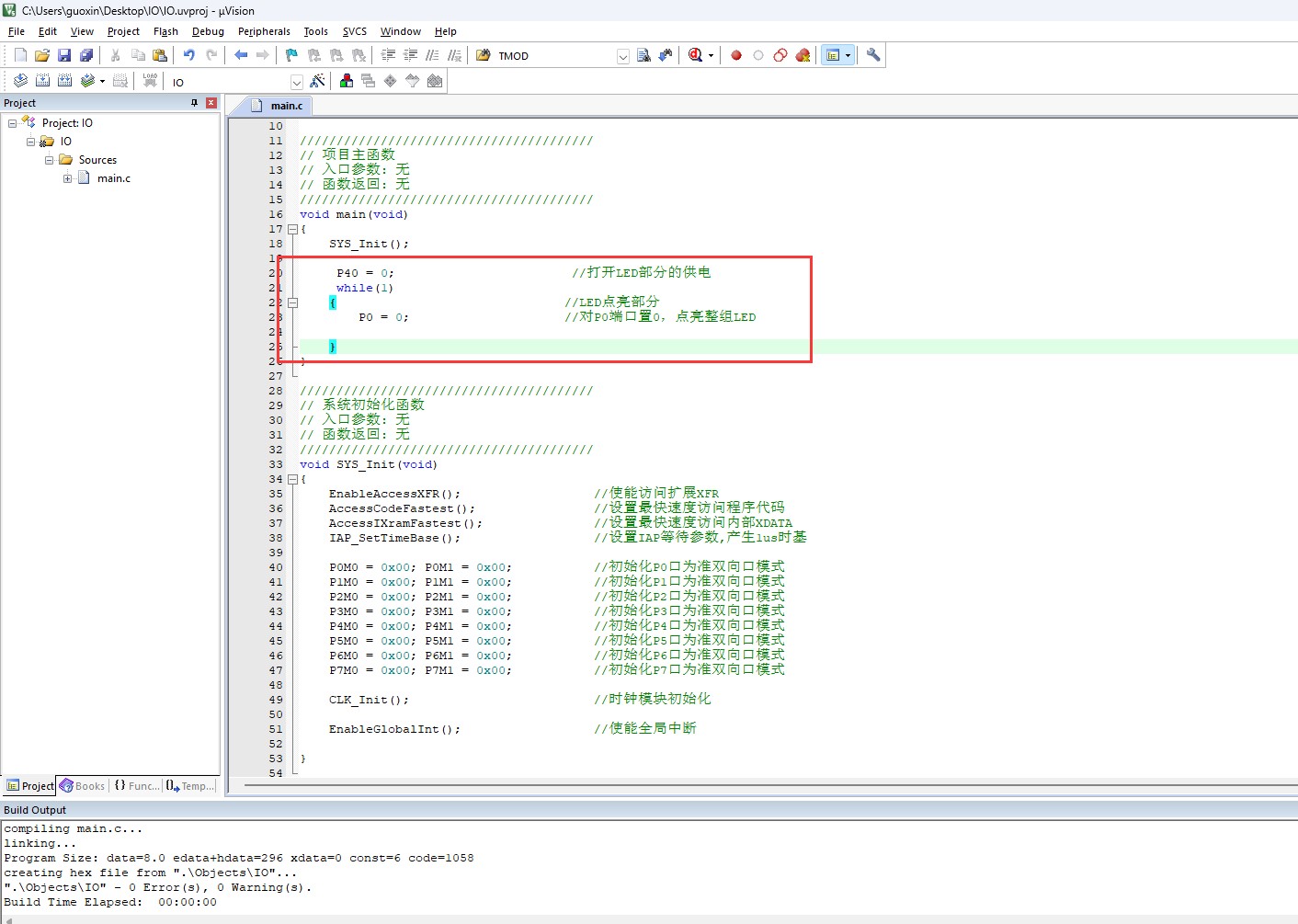Click the Build Output panel title

[x=35, y=810]
